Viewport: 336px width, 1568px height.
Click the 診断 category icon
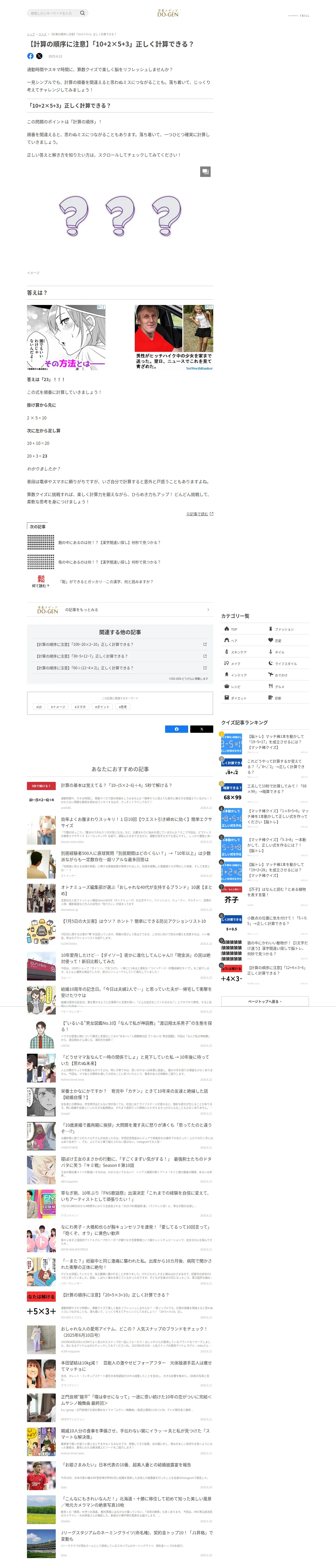click(271, 697)
